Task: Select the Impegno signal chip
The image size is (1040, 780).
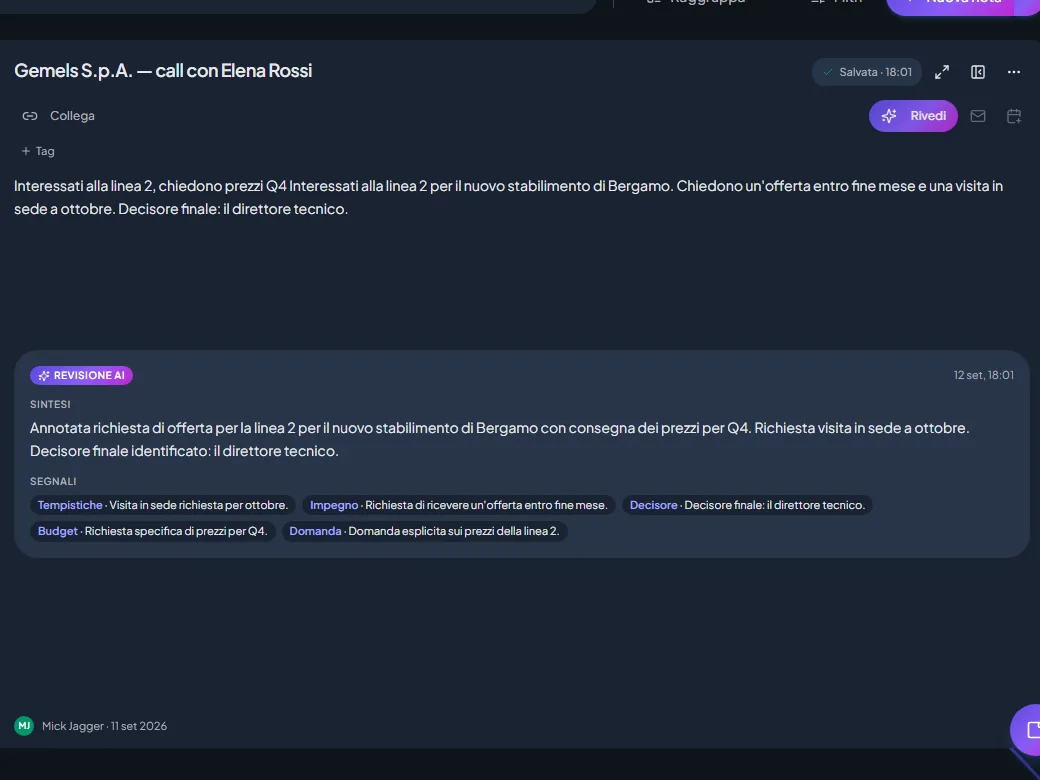Action: tap(459, 505)
